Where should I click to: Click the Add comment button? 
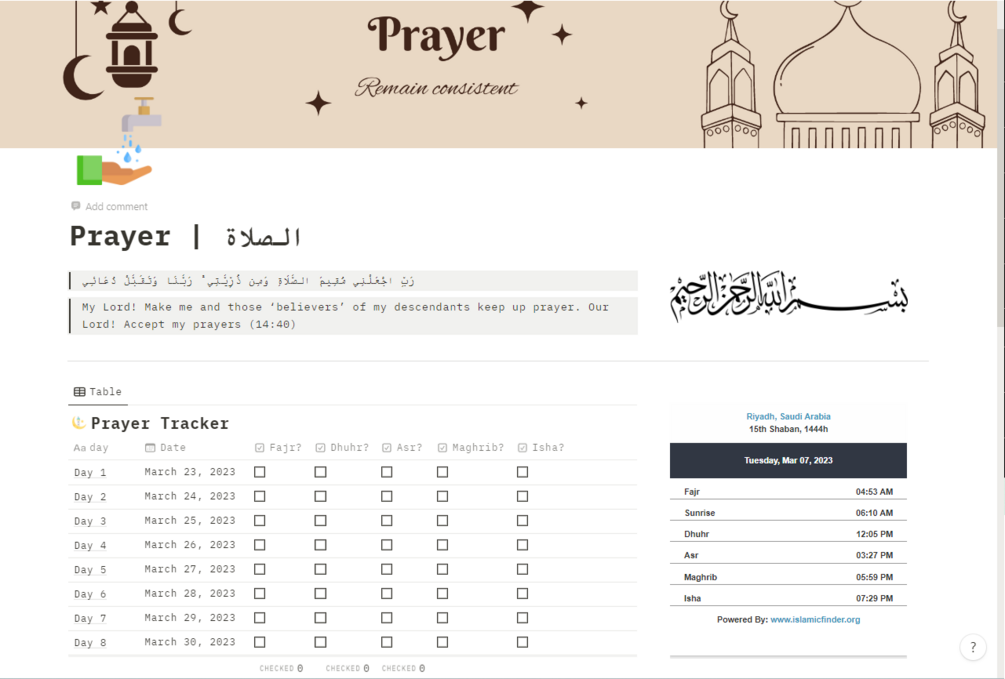(x=110, y=206)
